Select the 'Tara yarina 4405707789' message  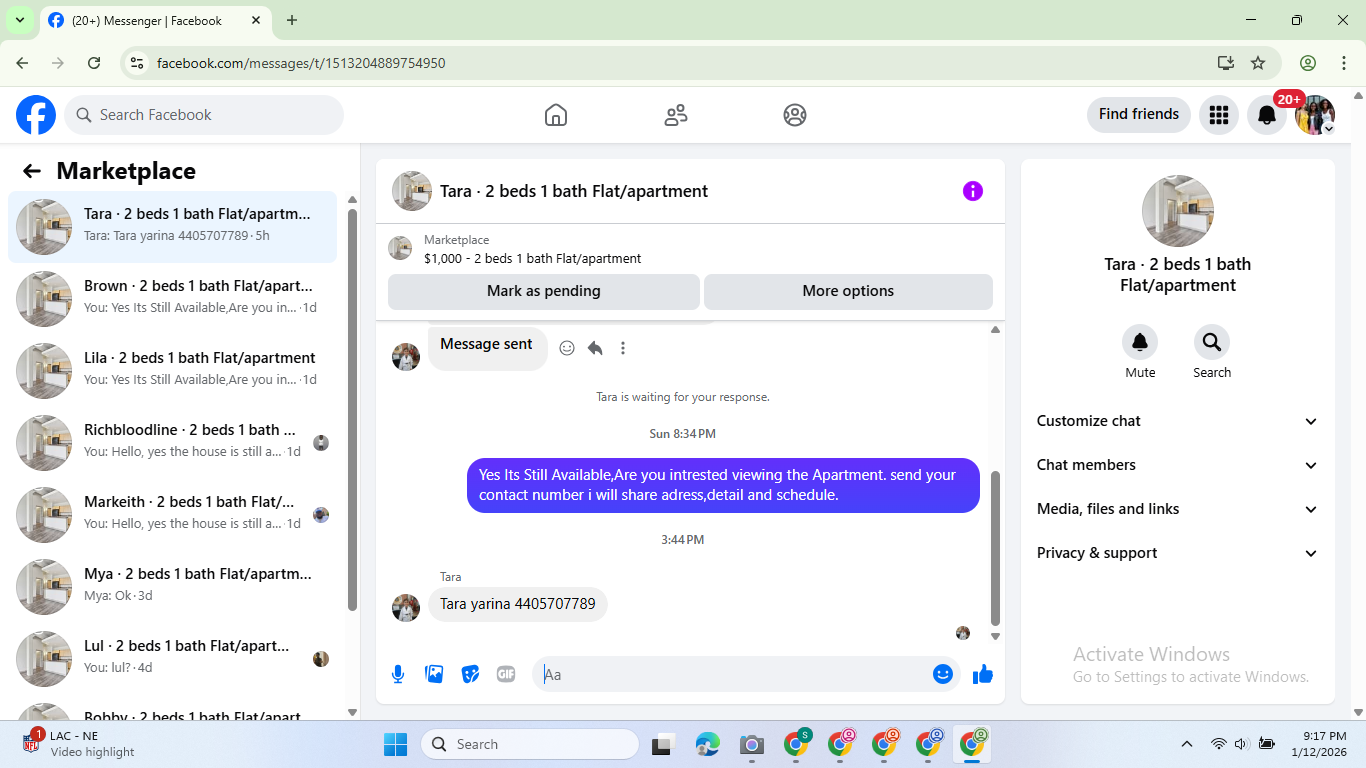tap(518, 604)
